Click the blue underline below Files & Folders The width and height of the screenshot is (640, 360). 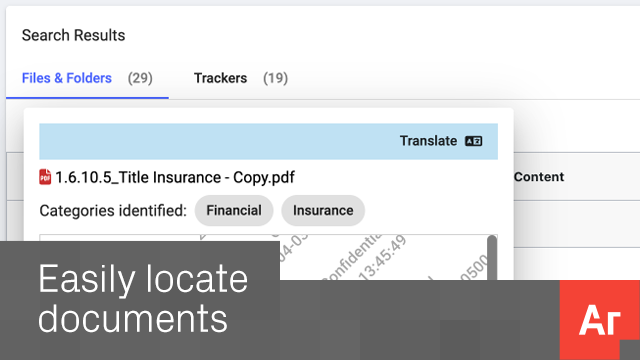coord(87,98)
